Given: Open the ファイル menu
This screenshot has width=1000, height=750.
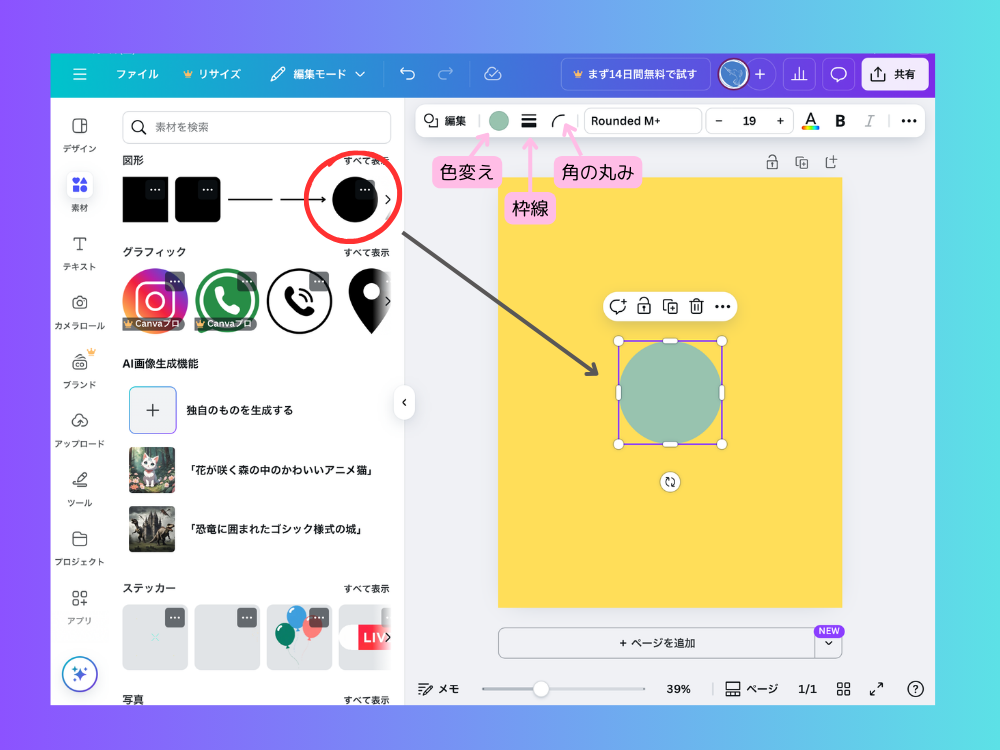Looking at the screenshot, I should [x=137, y=74].
